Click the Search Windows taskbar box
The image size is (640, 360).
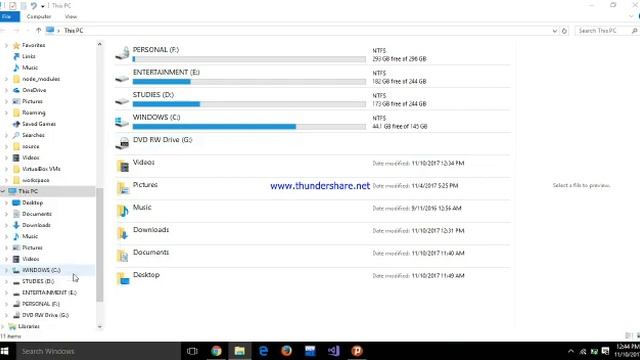point(98,351)
